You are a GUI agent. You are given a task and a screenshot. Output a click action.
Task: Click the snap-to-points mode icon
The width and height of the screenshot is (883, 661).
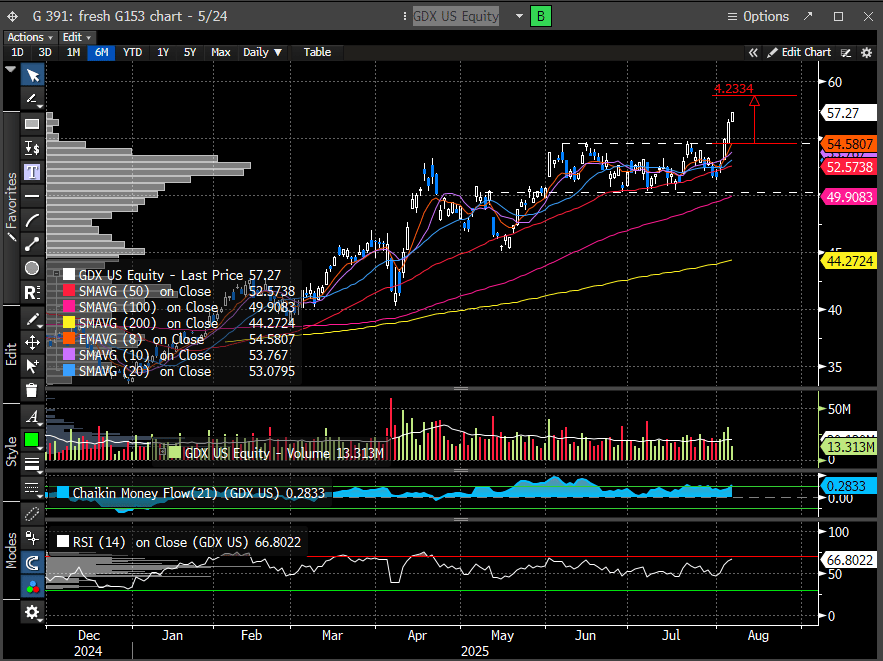tap(33, 538)
